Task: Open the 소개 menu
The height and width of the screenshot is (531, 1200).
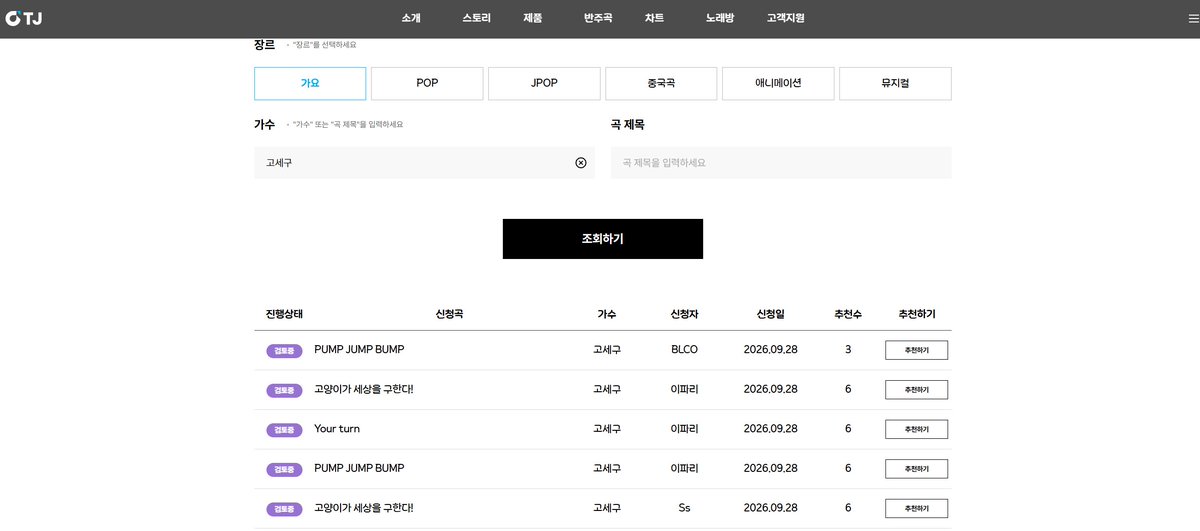Action: click(x=411, y=18)
